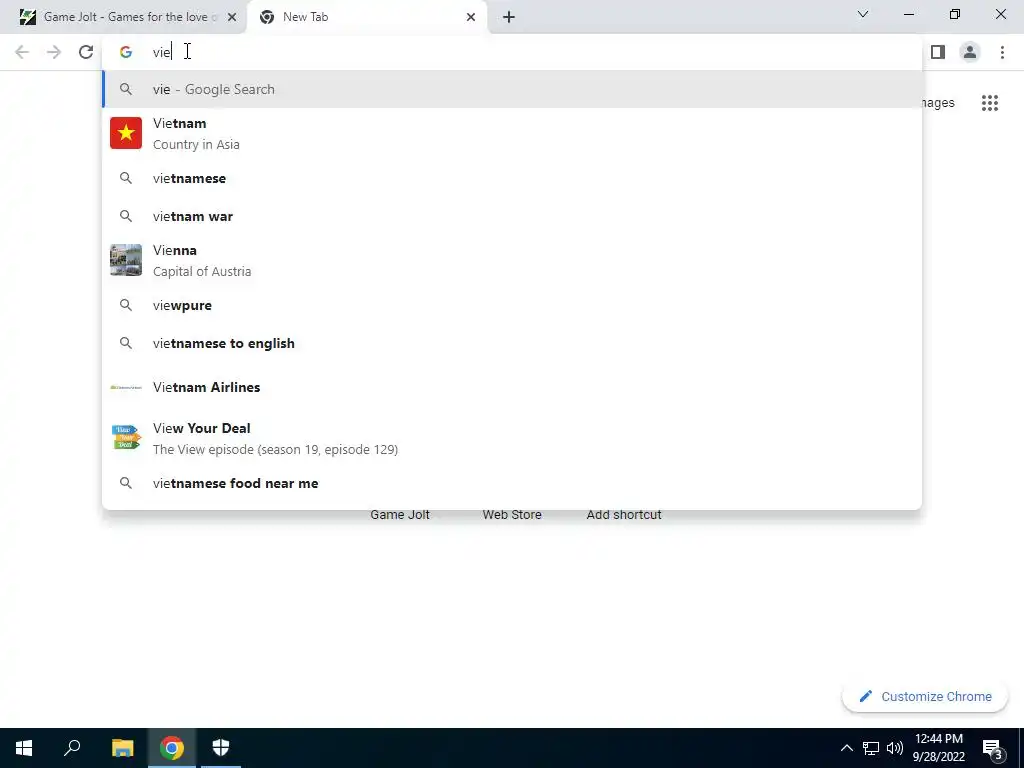Click the magnifier icon beside 'vietnam war'
This screenshot has height=768, width=1024.
[x=126, y=216]
